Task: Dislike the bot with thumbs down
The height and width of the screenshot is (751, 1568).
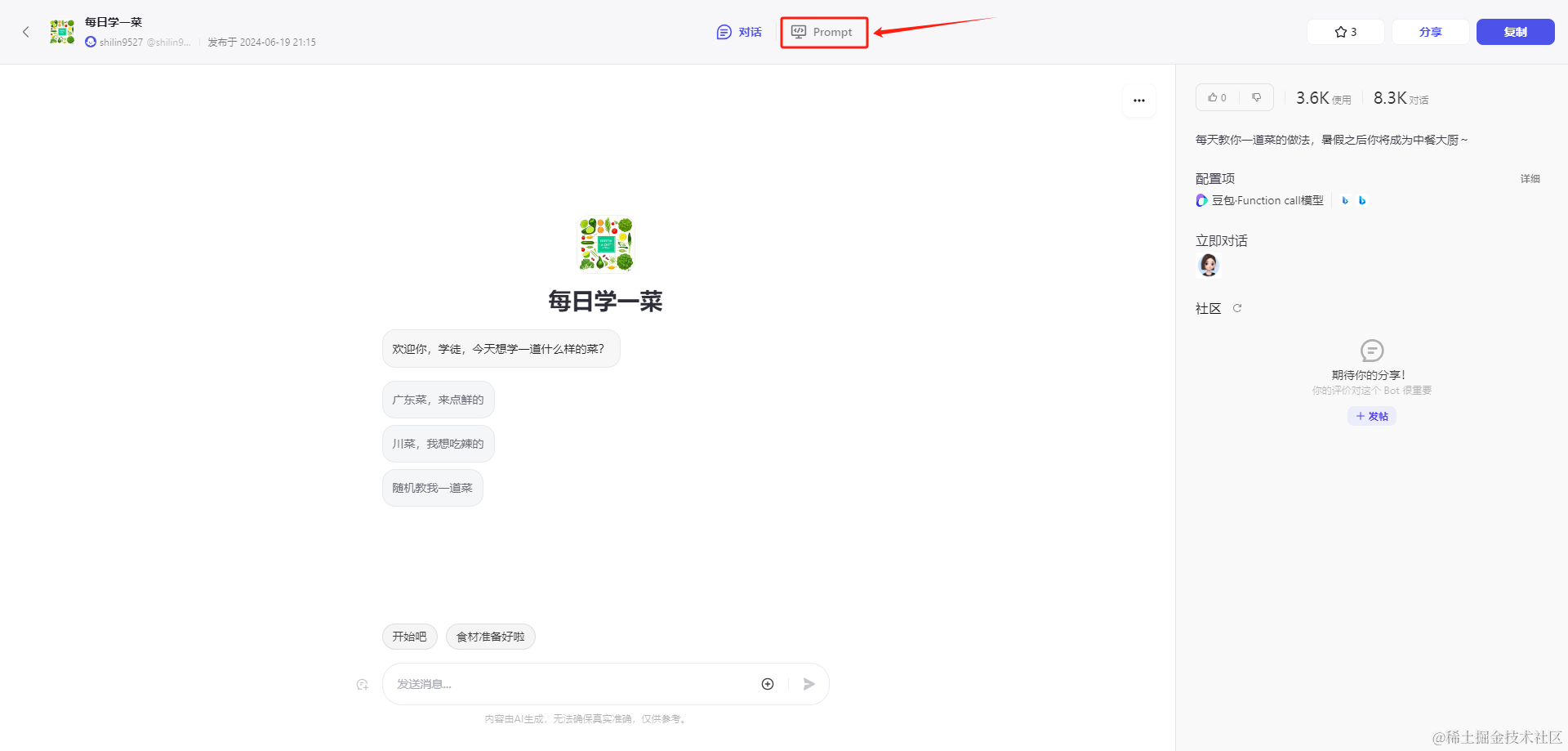Action: [x=1257, y=97]
